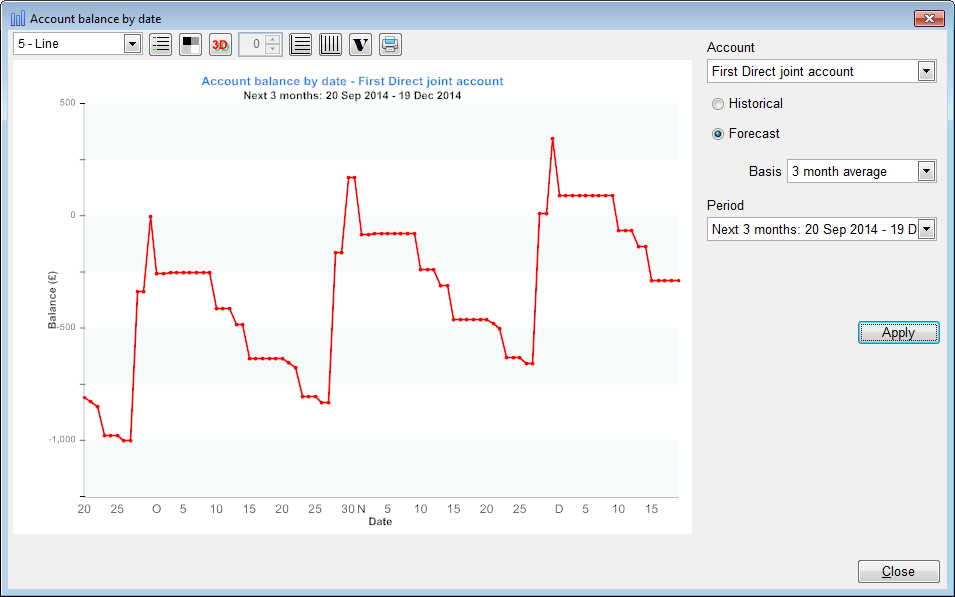Click the 'Balance (£)' axis label
955x597 pixels.
(52, 300)
